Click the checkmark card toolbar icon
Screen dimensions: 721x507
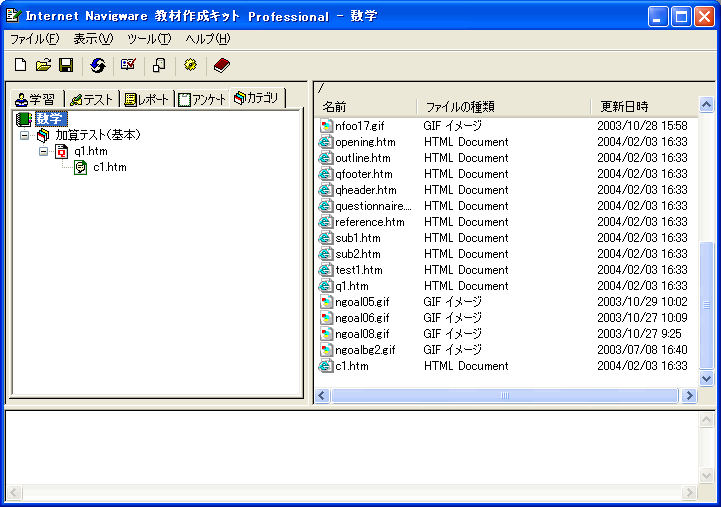click(128, 64)
